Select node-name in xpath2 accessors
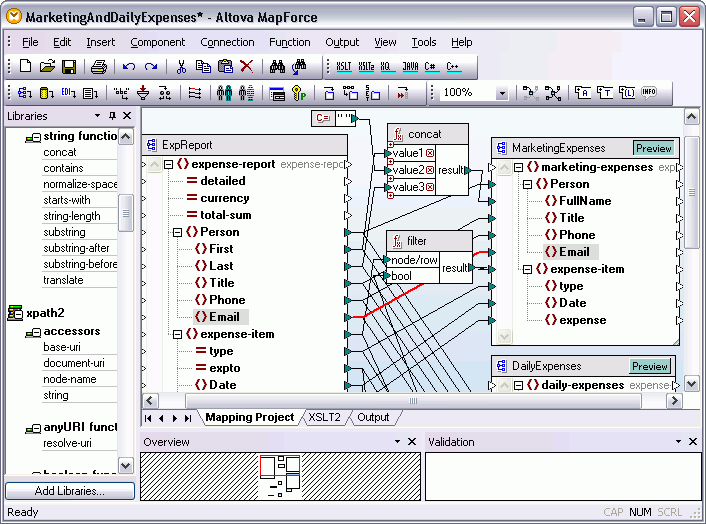706x524 pixels. (x=70, y=379)
